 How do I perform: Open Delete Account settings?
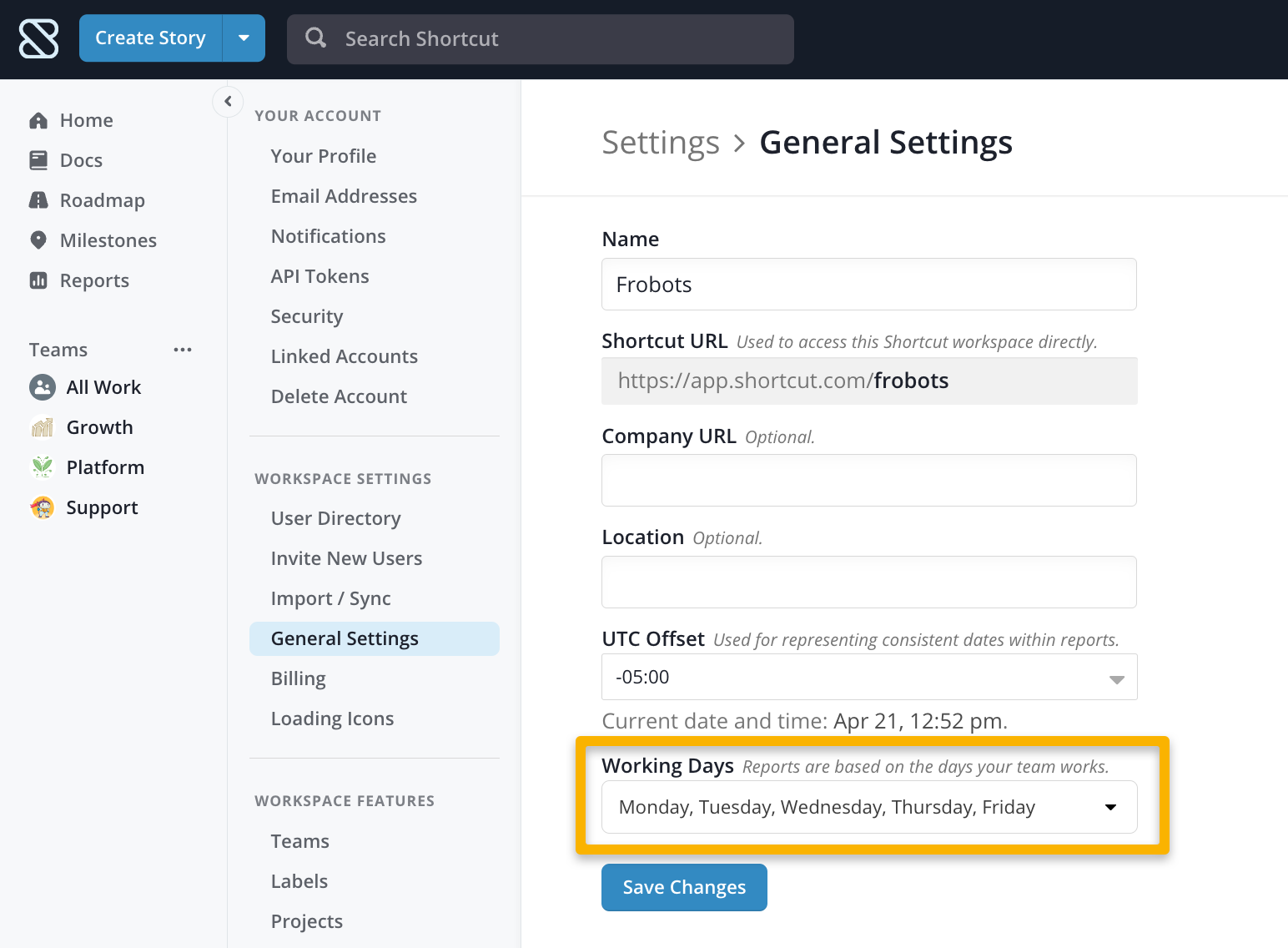[340, 396]
